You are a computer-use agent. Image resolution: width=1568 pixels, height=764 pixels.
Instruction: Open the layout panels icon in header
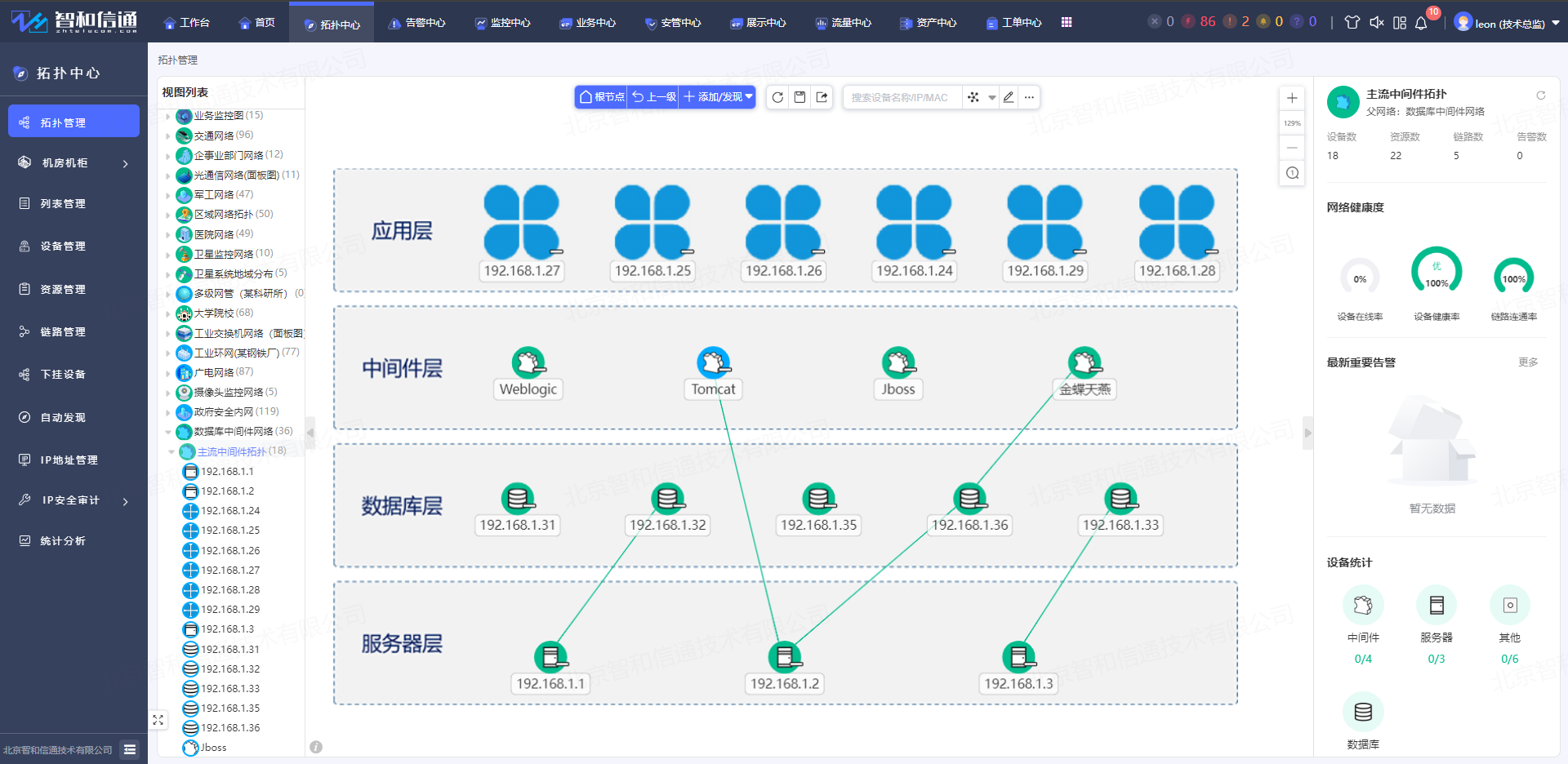(x=1400, y=23)
